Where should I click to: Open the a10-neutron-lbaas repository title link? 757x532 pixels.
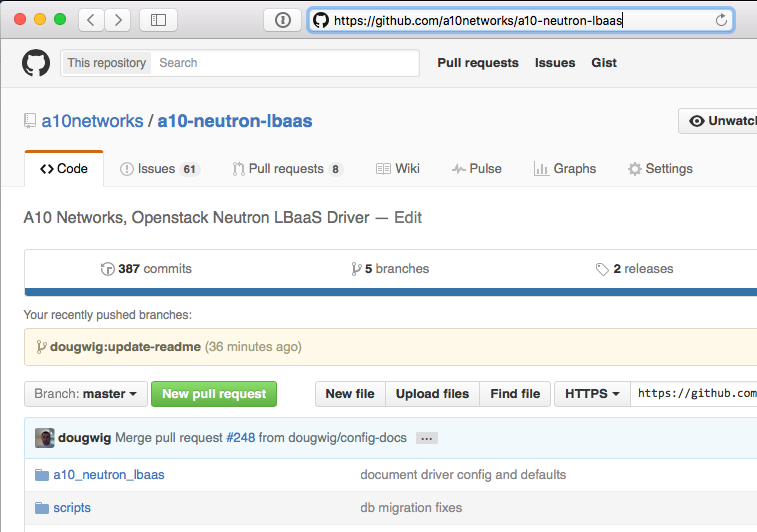coord(235,121)
